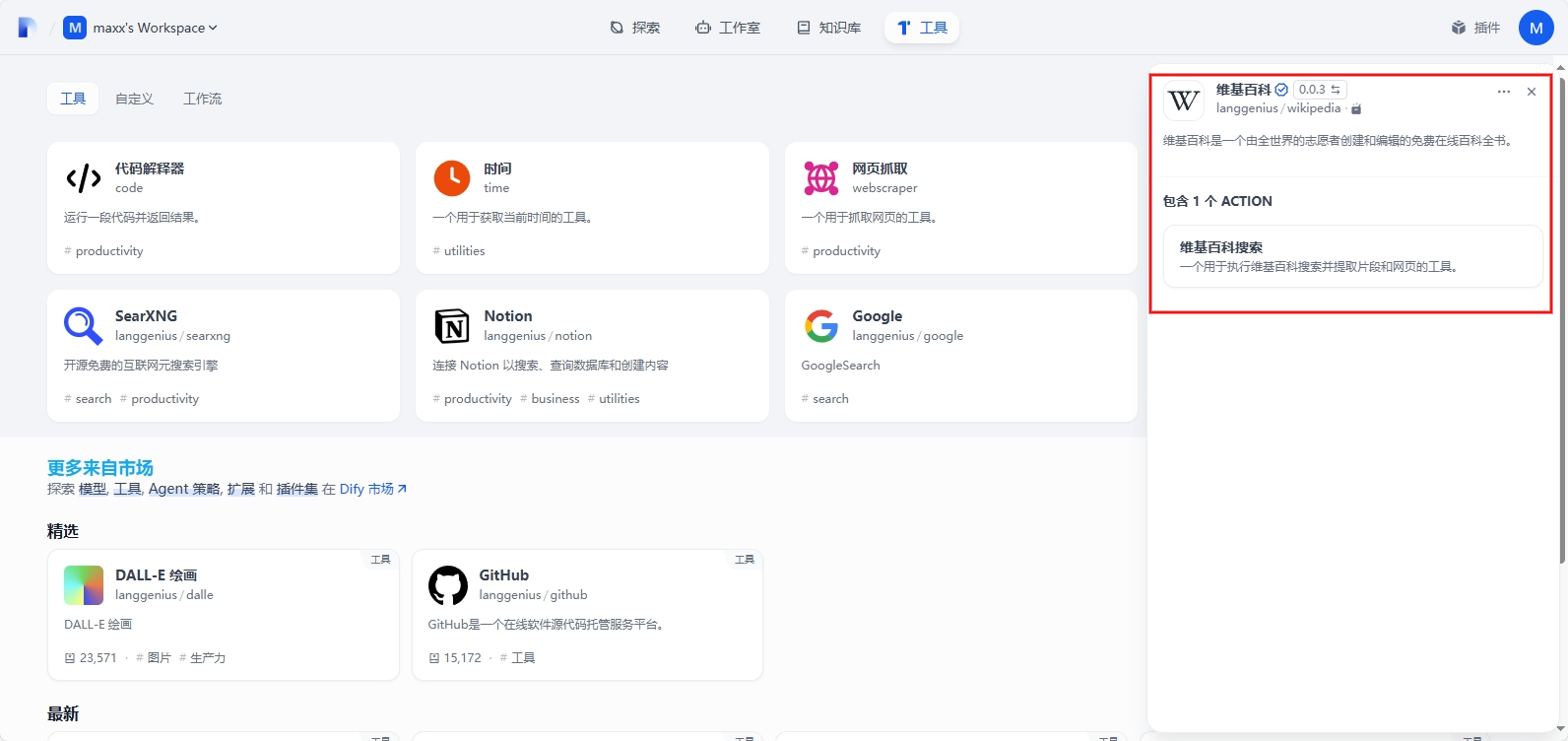
Task: Open the SearXNG tool card title
Action: 146,316
